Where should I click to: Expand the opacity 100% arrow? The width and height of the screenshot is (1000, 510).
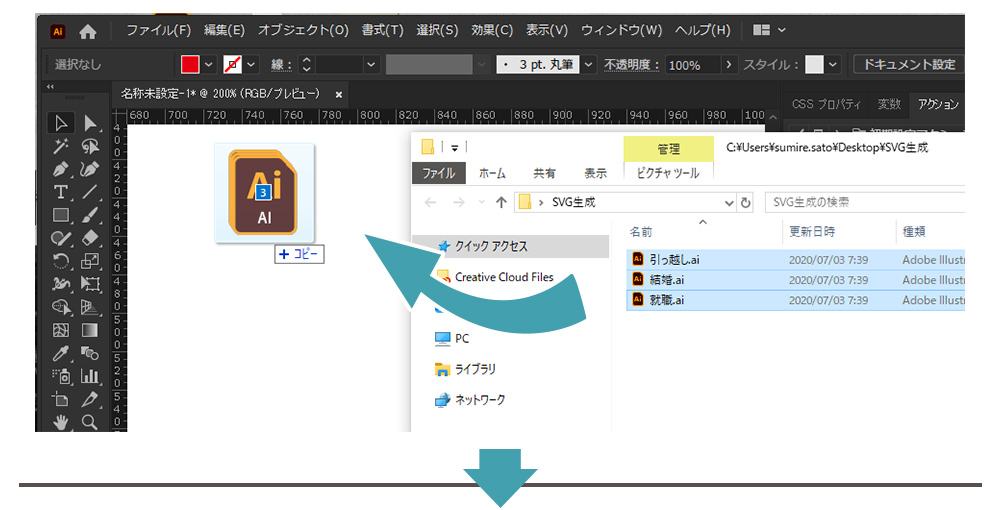pyautogui.click(x=729, y=64)
